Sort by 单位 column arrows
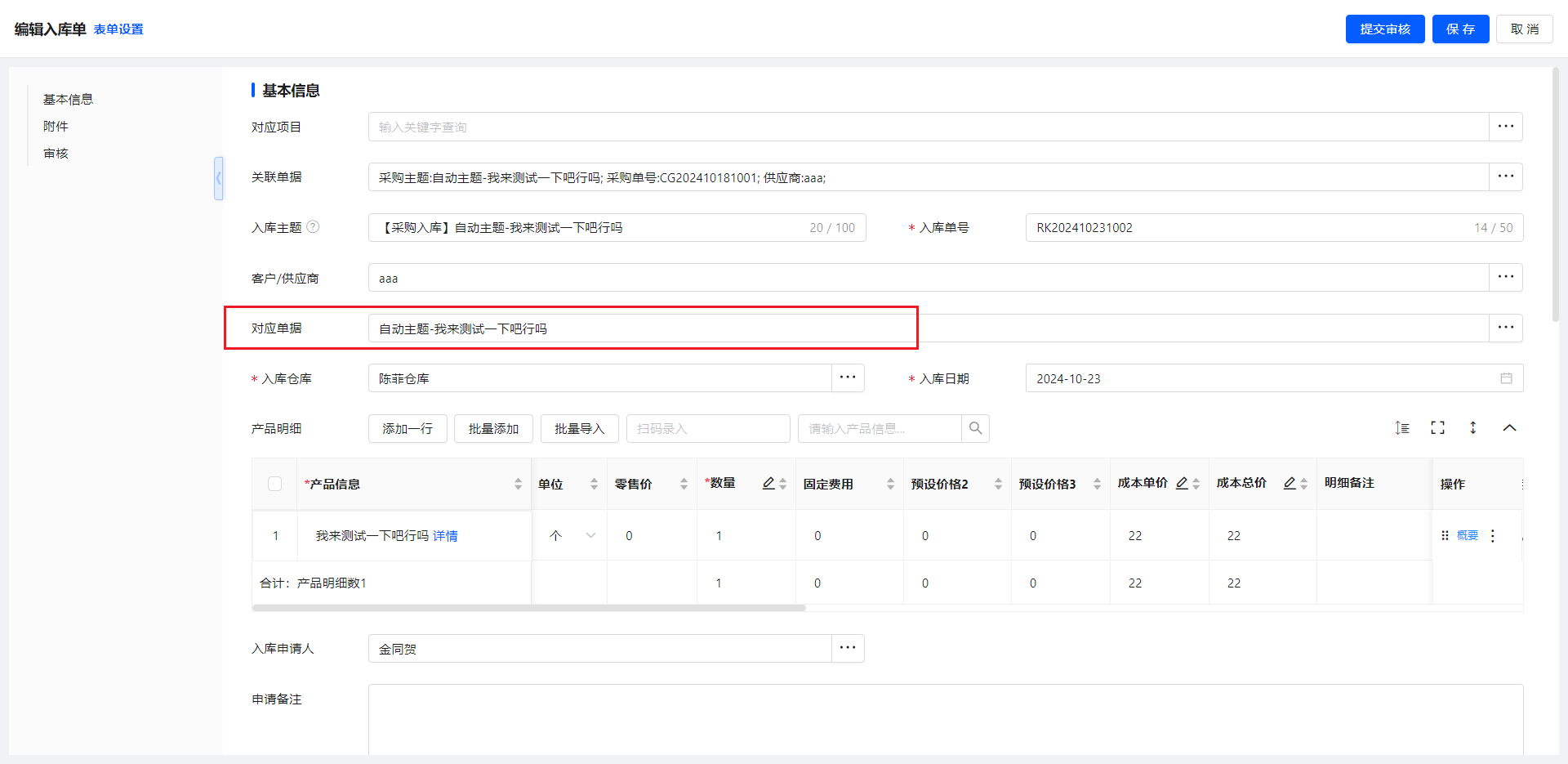The height and width of the screenshot is (764, 1568). 594,485
